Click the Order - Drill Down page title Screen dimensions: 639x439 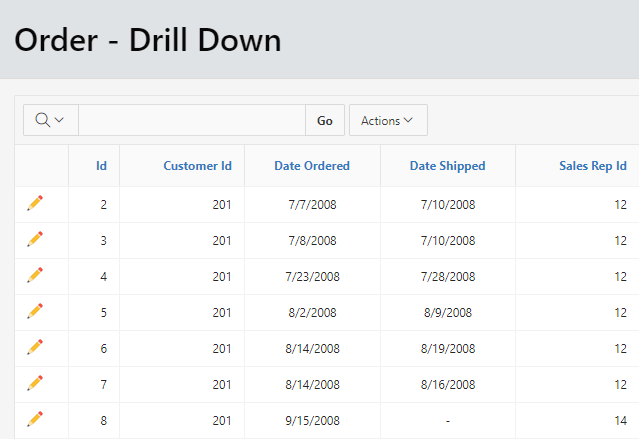click(x=148, y=40)
